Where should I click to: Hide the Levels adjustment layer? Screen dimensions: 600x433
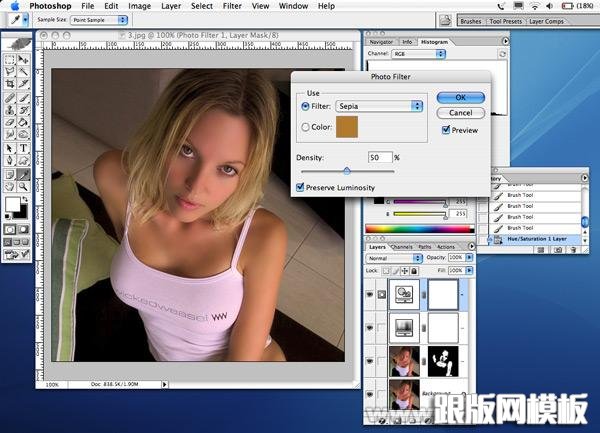tap(370, 328)
